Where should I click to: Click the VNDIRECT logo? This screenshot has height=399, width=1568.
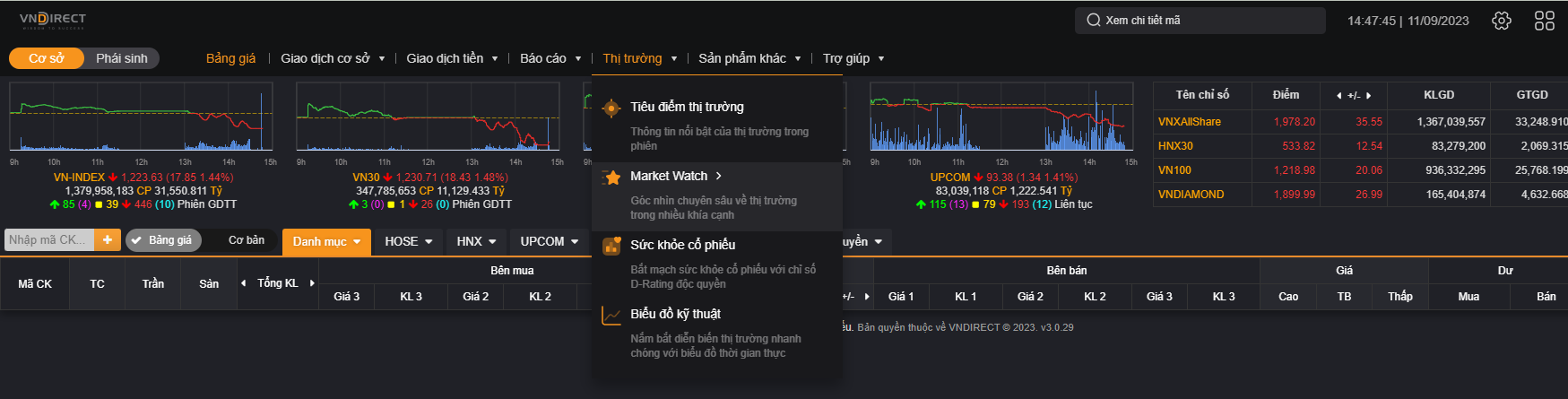pos(53,21)
